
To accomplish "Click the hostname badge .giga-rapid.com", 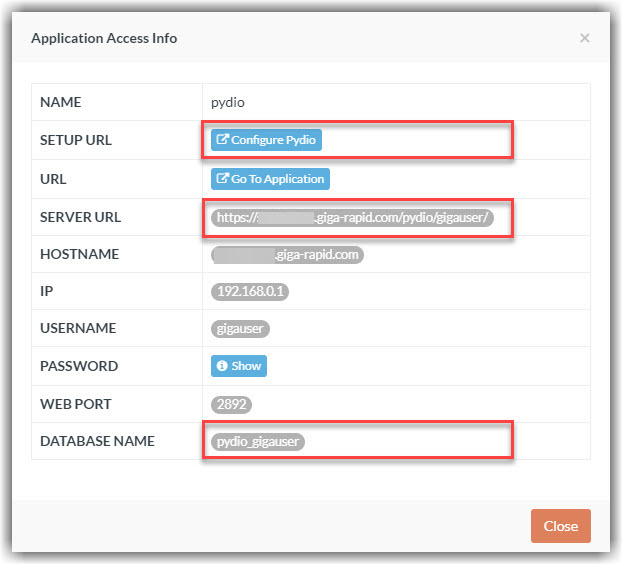I will coord(287,255).
